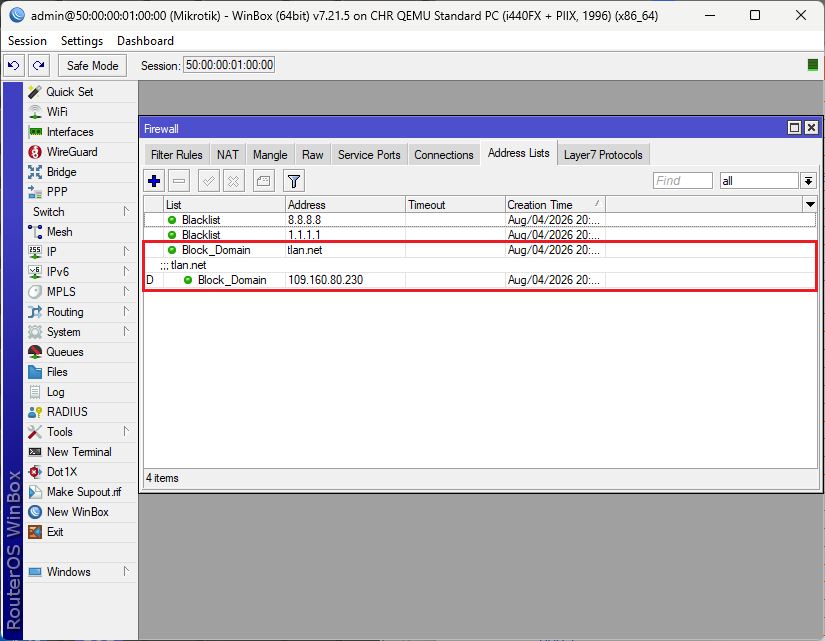Screen dimensions: 825x641
Task: Open RADIUS settings
Action: pyautogui.click(x=81, y=412)
